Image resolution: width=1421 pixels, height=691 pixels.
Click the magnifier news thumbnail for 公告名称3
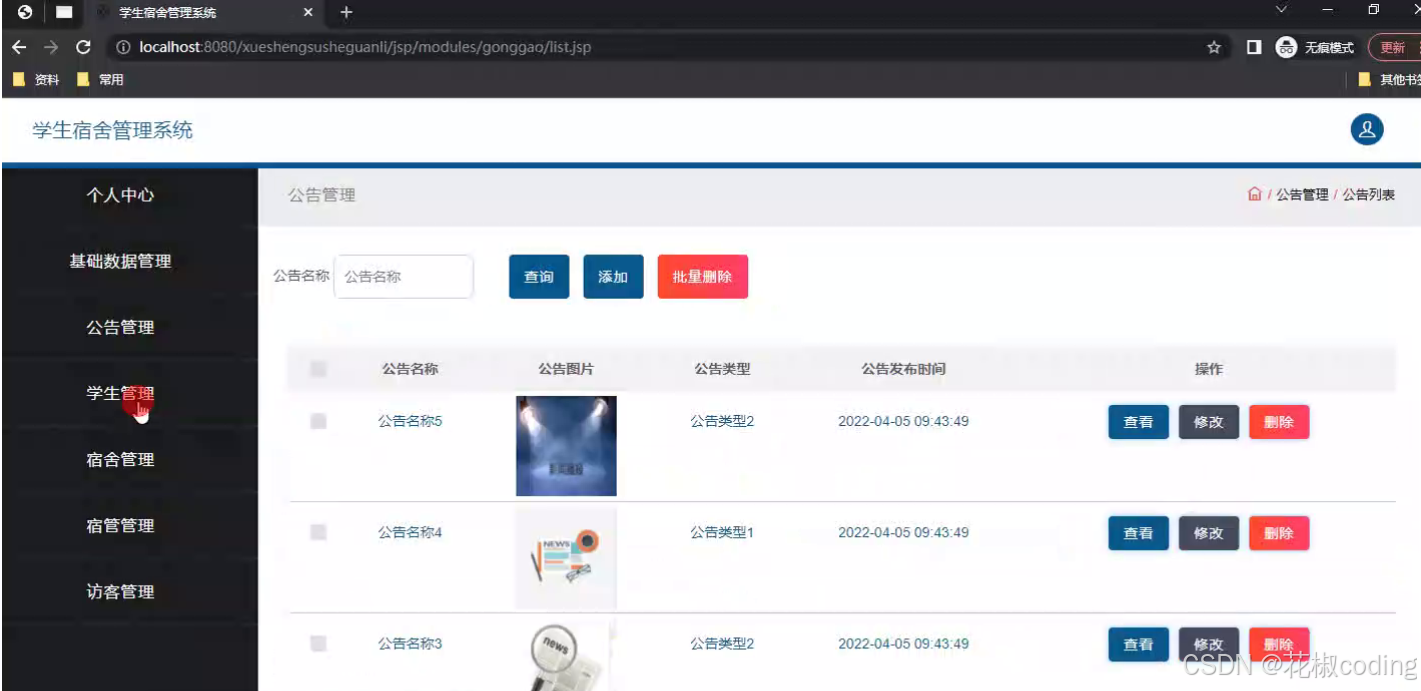(566, 655)
